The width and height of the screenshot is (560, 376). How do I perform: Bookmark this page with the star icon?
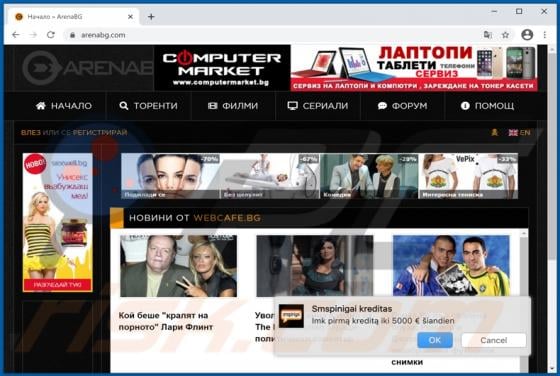(x=505, y=35)
